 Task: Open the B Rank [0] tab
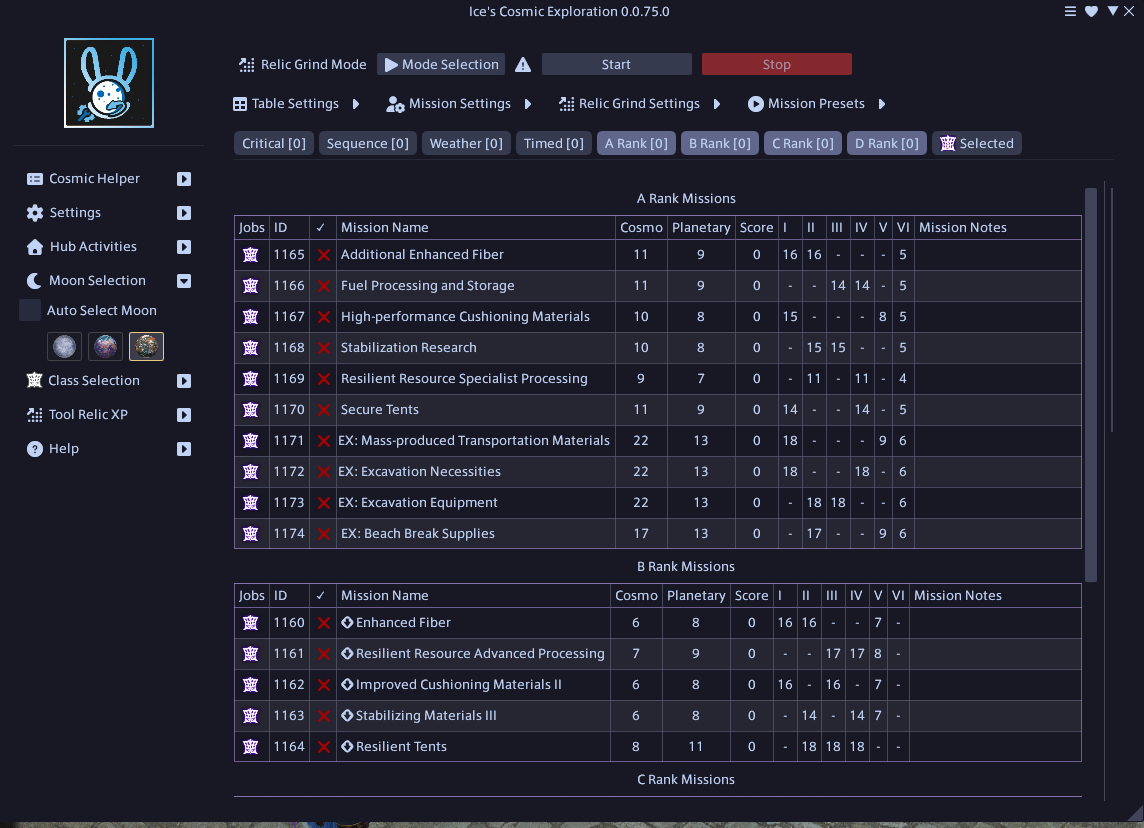point(720,144)
